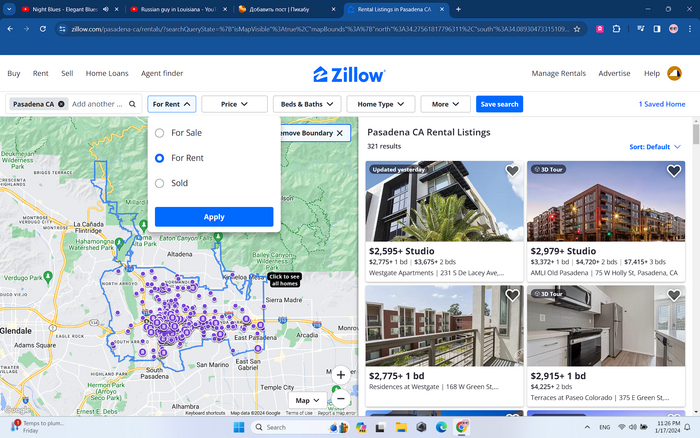Viewport: 700px width, 438px height.
Task: Open the Sell menu
Action: point(67,73)
